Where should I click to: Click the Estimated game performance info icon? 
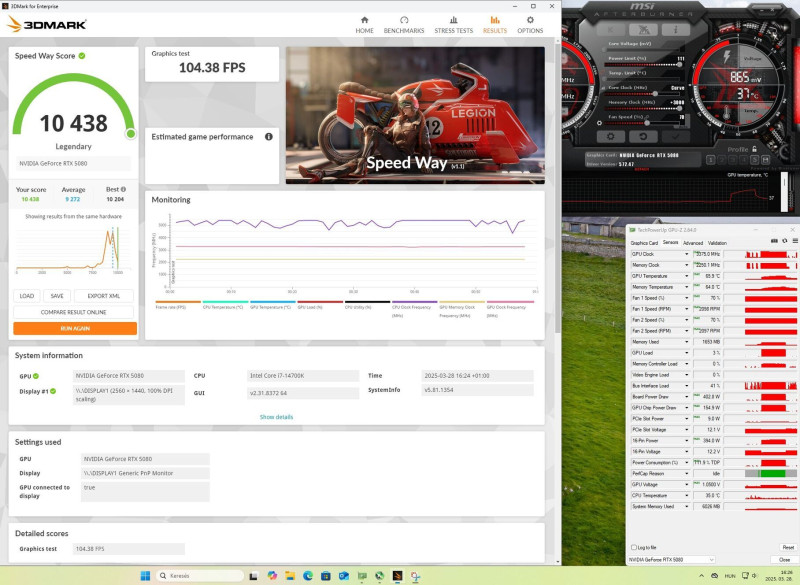(x=269, y=137)
